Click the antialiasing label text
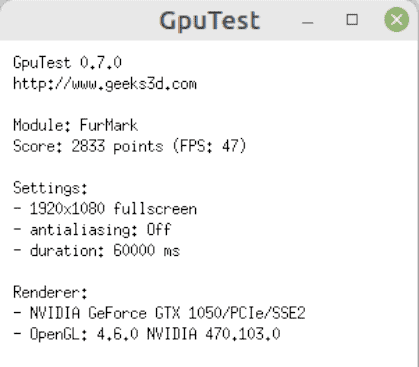This screenshot has height=367, width=419. [84, 230]
